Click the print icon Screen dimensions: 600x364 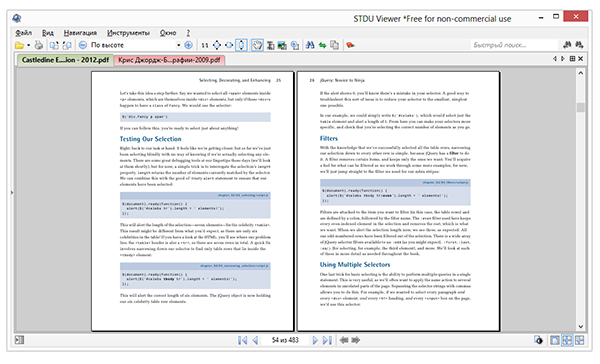[39, 45]
